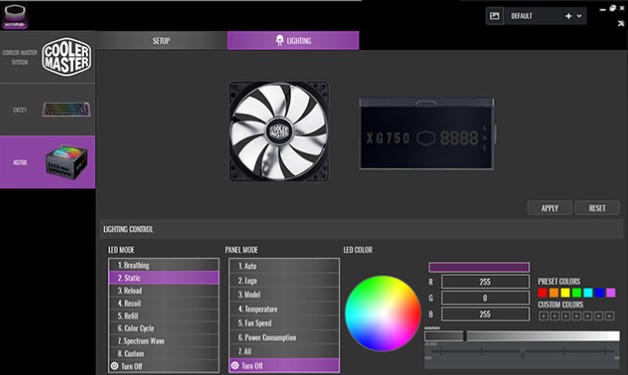This screenshot has height=375, width=628.
Task: Click the profile image icon beside DEFAULT
Action: pos(495,16)
